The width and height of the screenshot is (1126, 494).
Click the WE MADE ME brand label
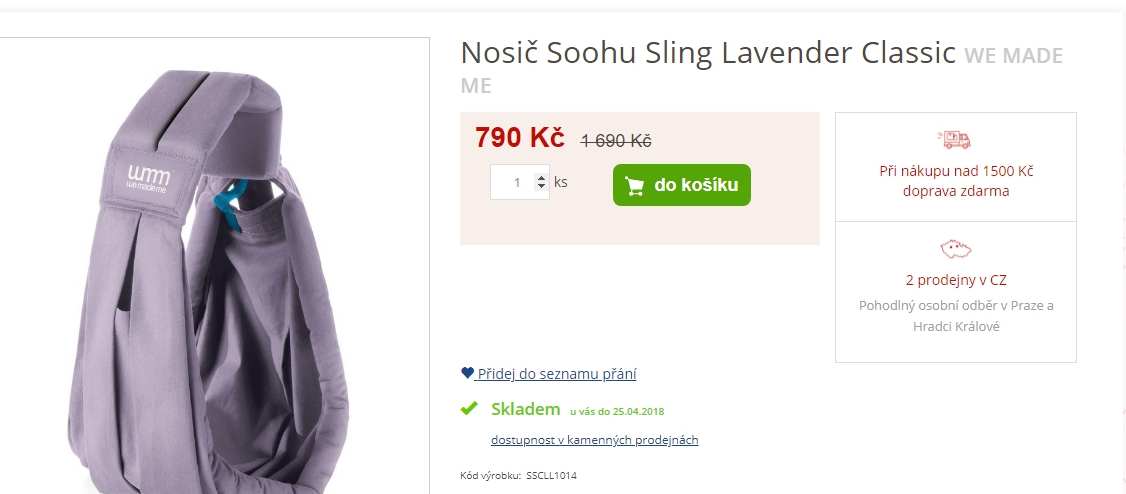click(761, 70)
